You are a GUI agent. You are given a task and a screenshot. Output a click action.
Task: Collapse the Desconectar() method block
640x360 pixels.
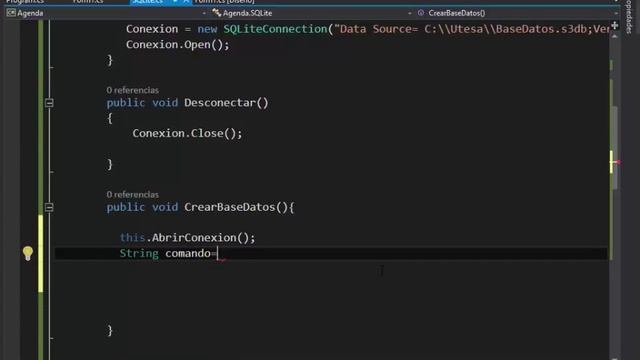(x=49, y=103)
